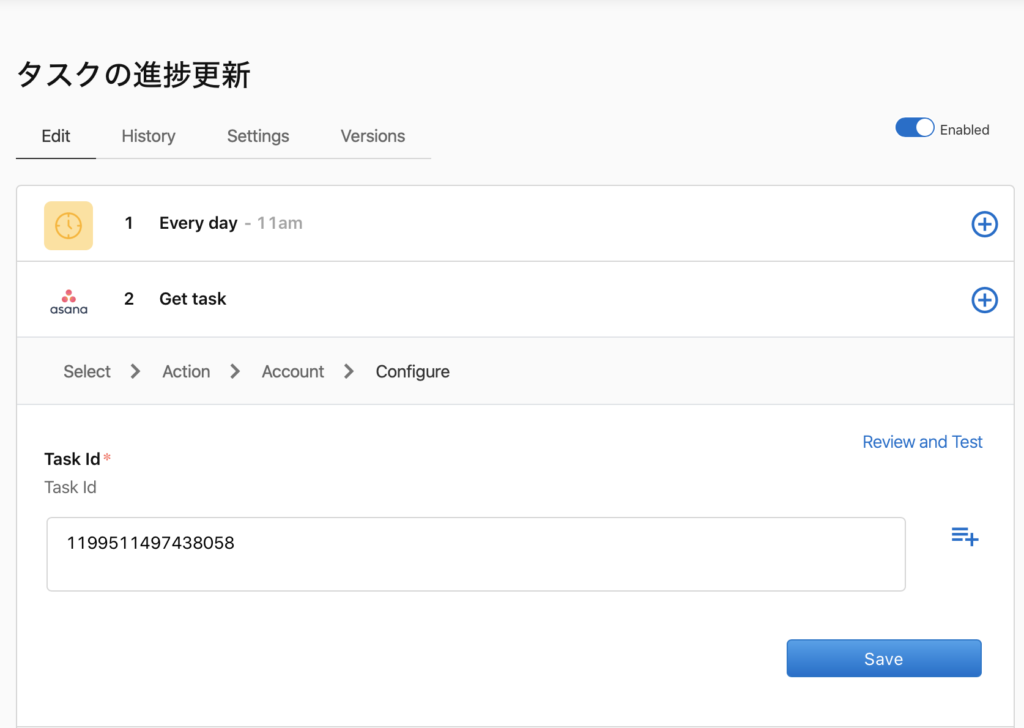Jump to the Action breadcrumb step
This screenshot has height=728, width=1024.
186,371
